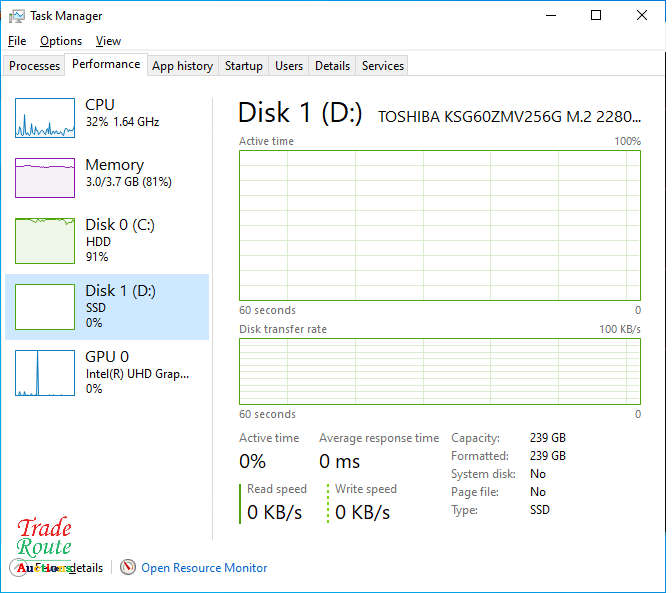Click the Task Manager title bar icon
Screen dimensions: 672x593
tap(16, 16)
